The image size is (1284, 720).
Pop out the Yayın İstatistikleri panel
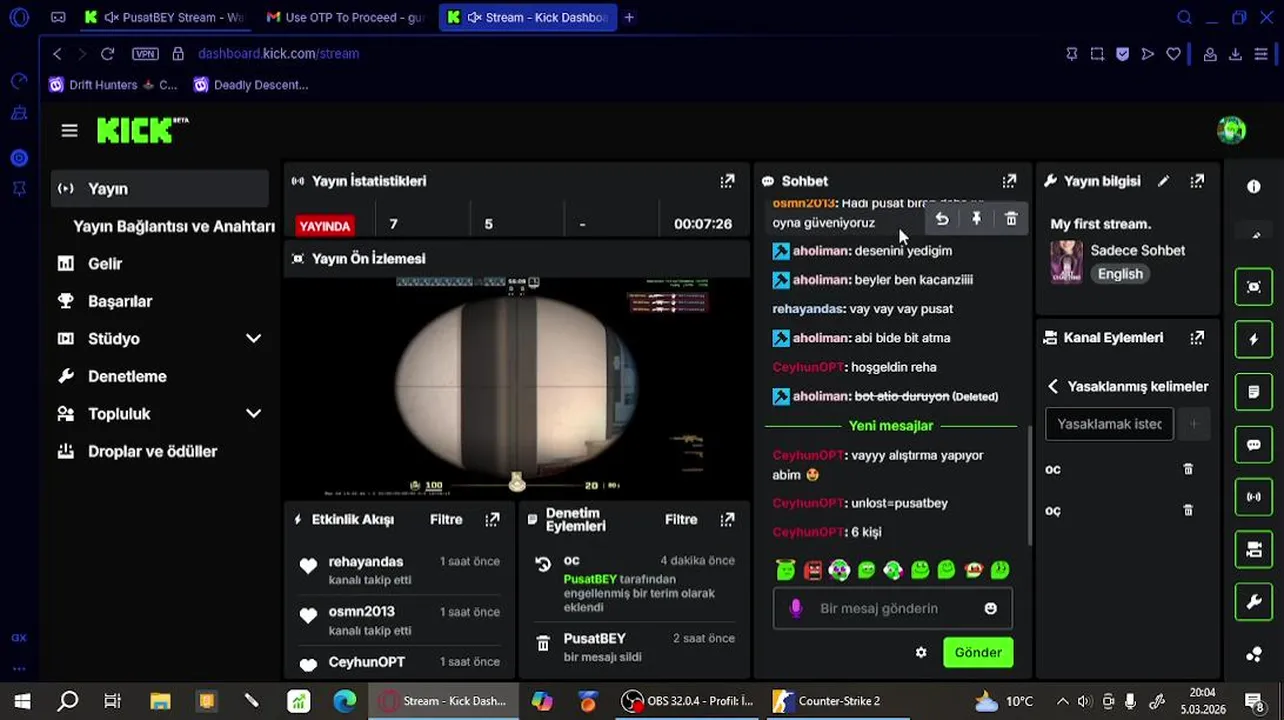[x=727, y=181]
